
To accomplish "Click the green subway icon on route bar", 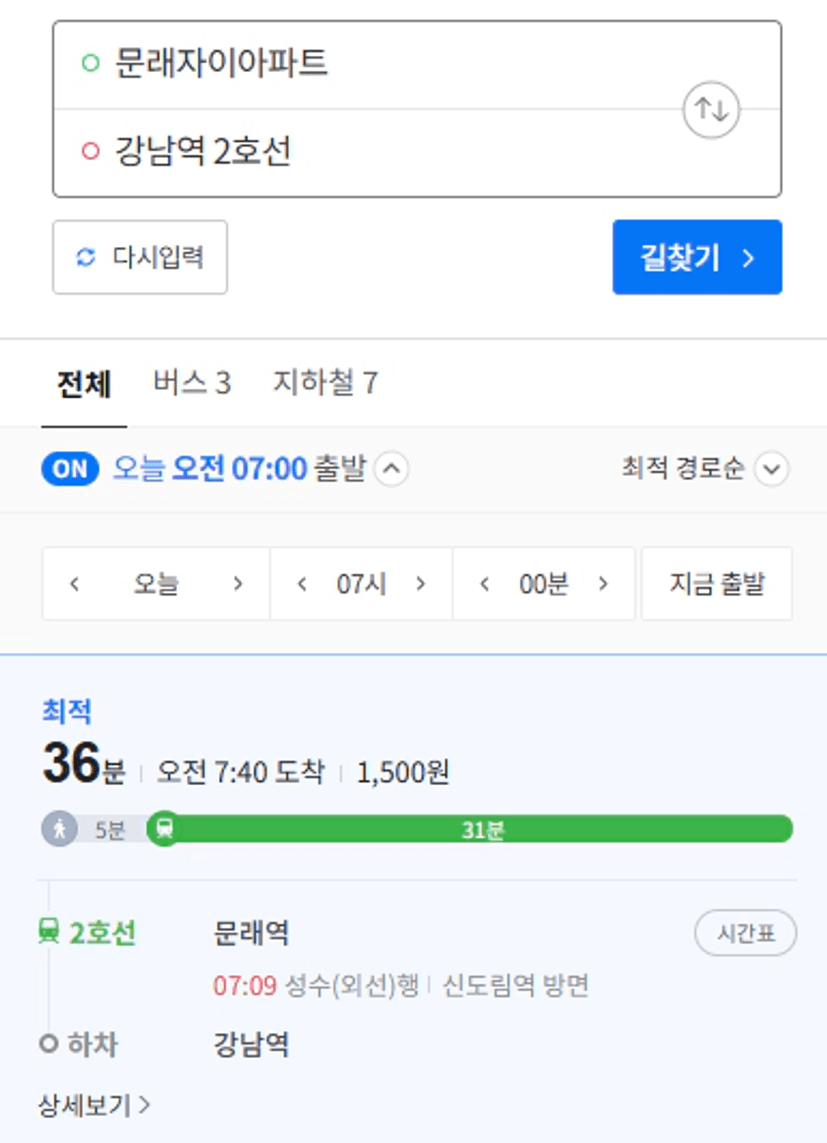I will click(x=165, y=829).
